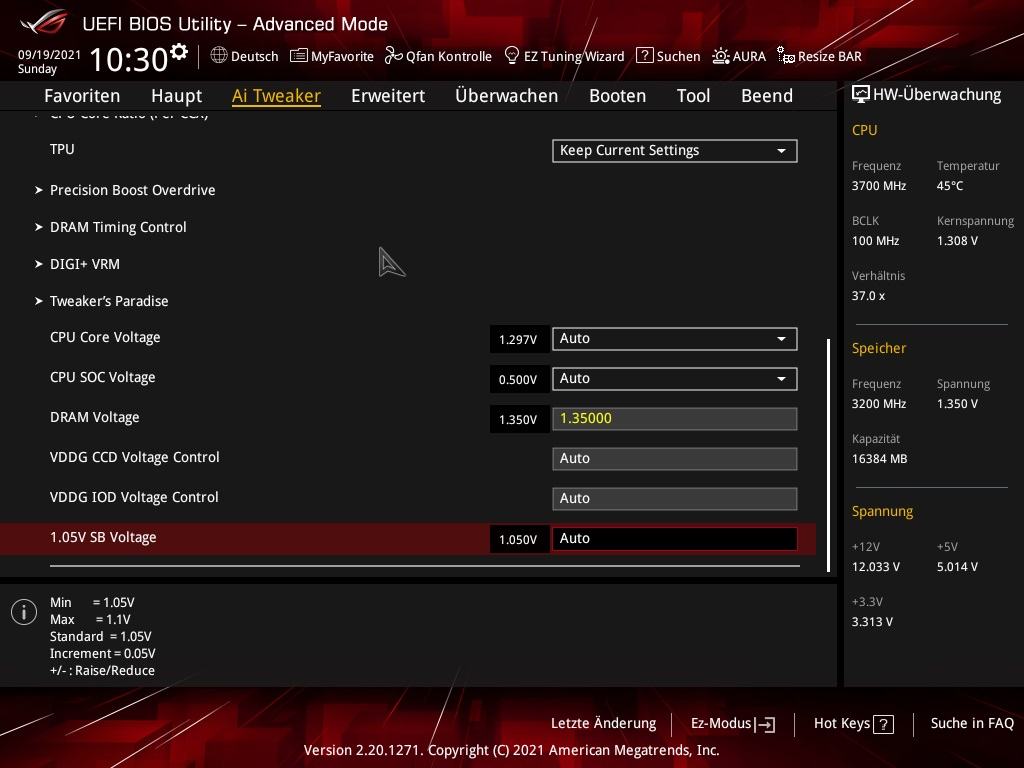Viewport: 1024px width, 768px height.
Task: Click the Verhältnis 37.0 x value
Action: click(x=868, y=296)
